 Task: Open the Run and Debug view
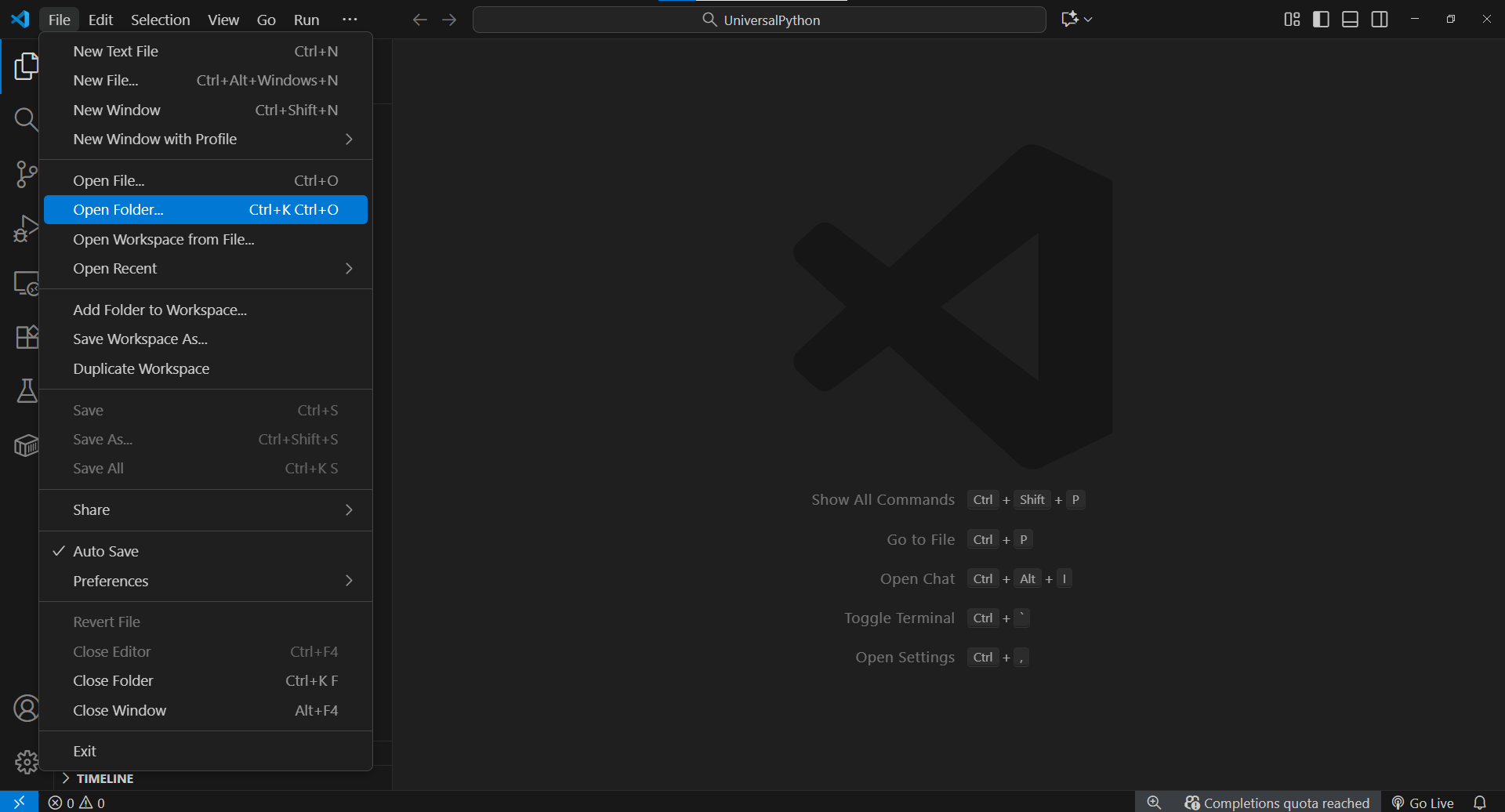point(26,228)
